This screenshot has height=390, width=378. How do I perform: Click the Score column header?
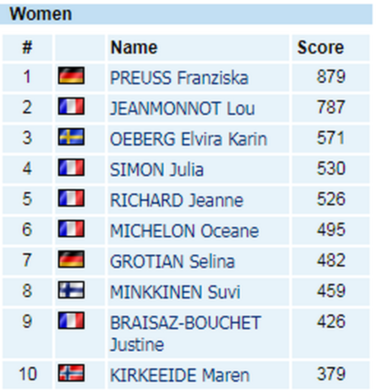(x=320, y=47)
